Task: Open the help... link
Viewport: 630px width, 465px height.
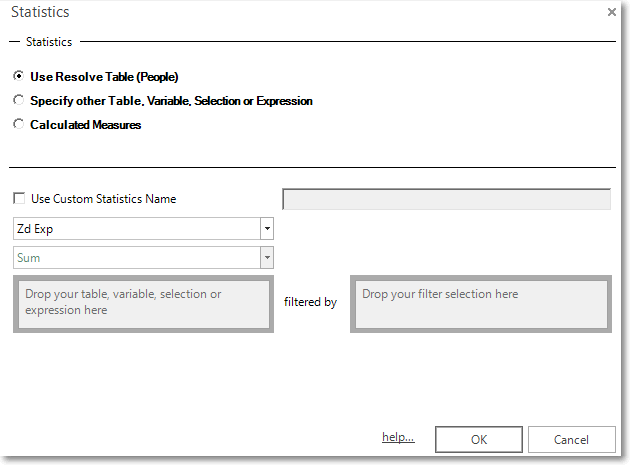Action: tap(398, 437)
